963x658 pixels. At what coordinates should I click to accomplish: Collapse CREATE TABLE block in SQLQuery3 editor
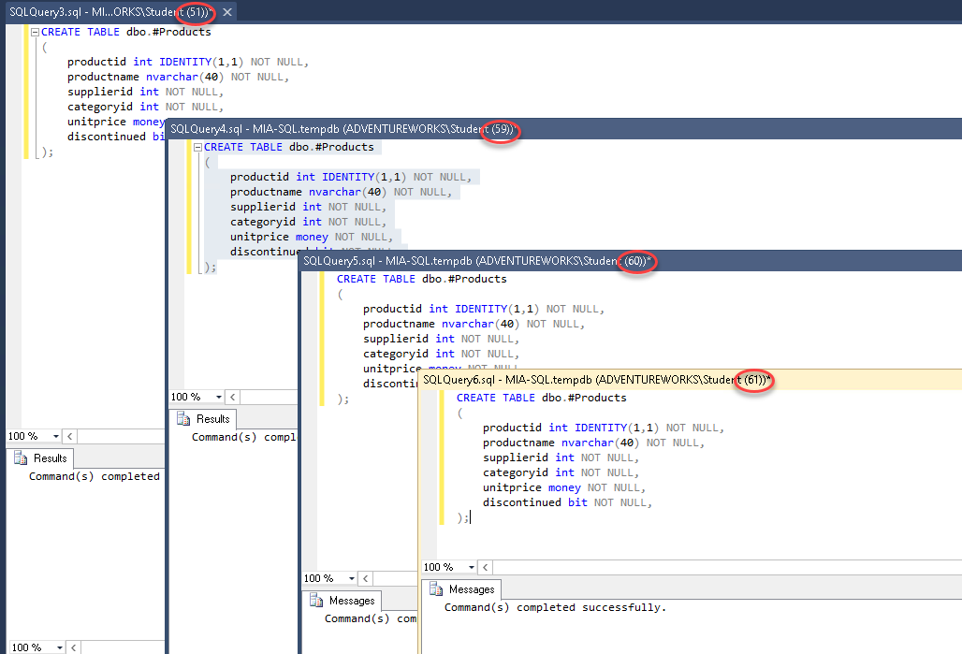tap(34, 32)
